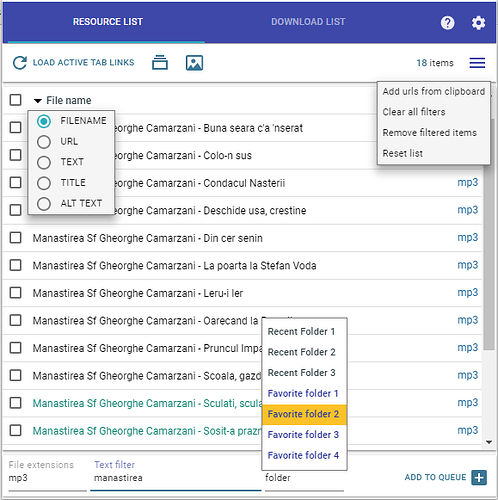Switch to the Download List tab
The image size is (498, 500).
coord(308,22)
